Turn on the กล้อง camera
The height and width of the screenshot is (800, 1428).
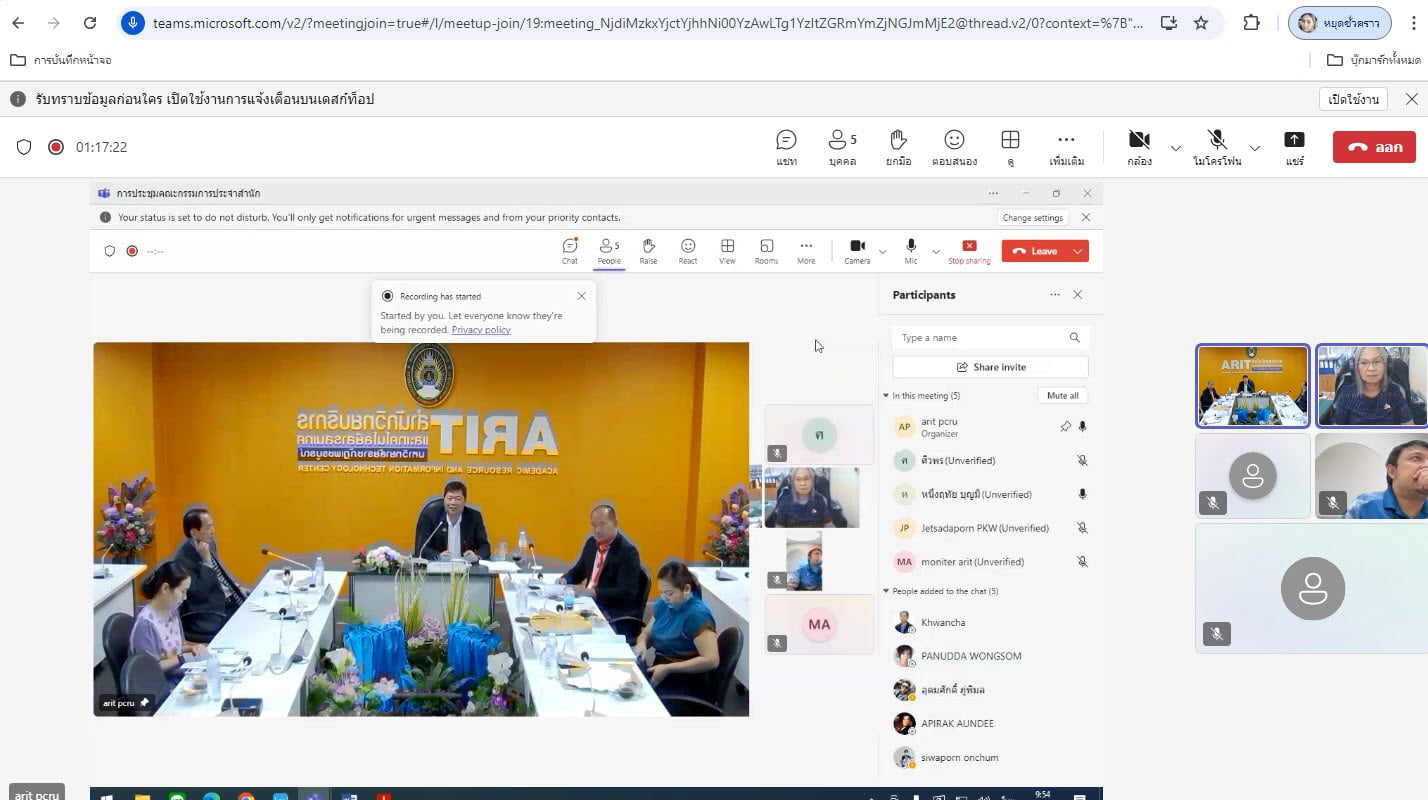point(1139,147)
